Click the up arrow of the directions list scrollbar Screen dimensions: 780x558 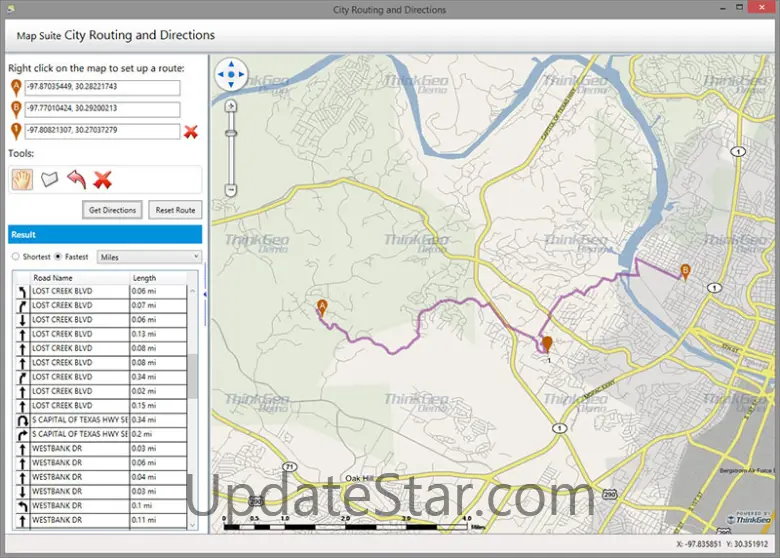[x=193, y=291]
